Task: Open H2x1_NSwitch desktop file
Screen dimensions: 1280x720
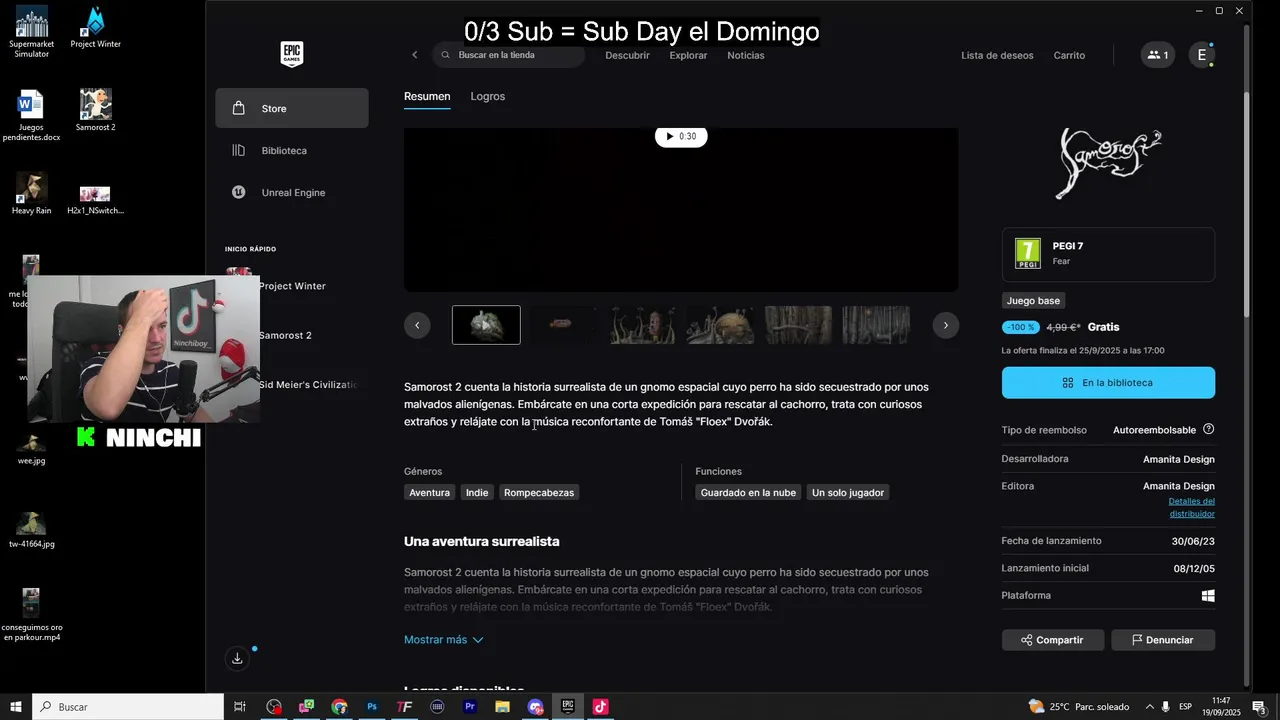Action: (x=95, y=200)
